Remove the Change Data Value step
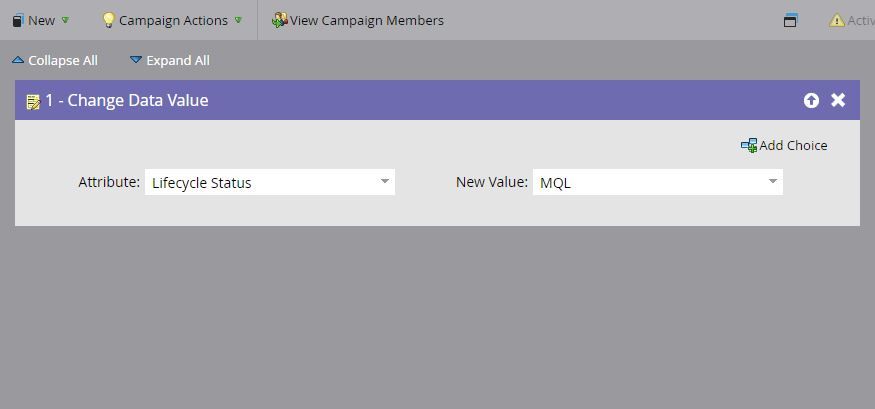This screenshot has width=875, height=409. point(838,100)
